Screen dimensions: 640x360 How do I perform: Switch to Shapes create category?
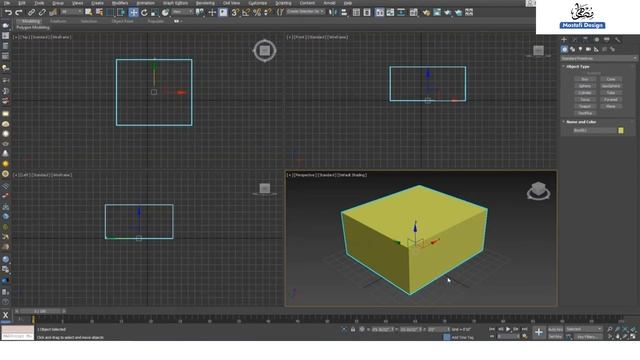click(x=572, y=49)
